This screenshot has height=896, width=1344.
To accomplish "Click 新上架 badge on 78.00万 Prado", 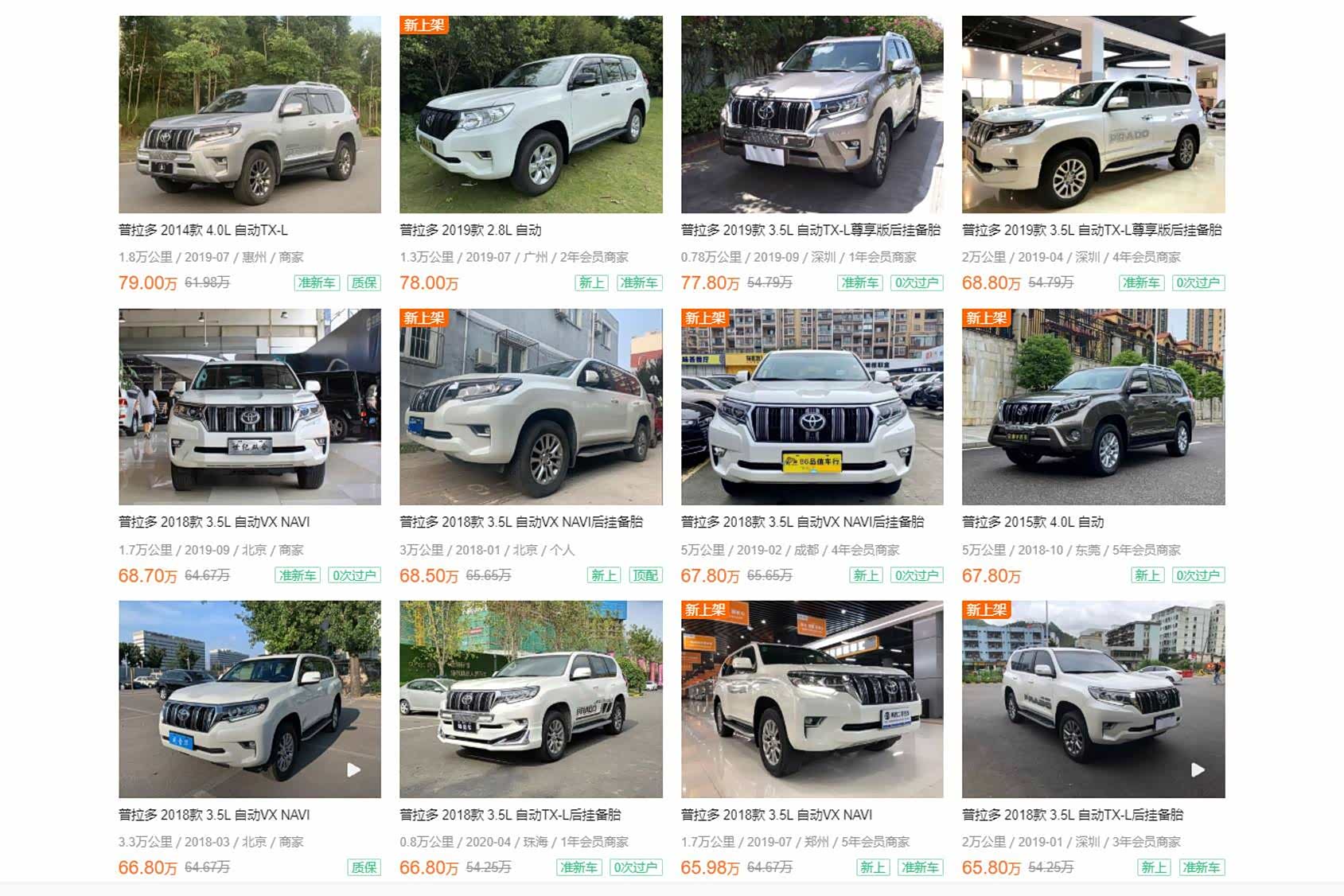I will pos(424,25).
